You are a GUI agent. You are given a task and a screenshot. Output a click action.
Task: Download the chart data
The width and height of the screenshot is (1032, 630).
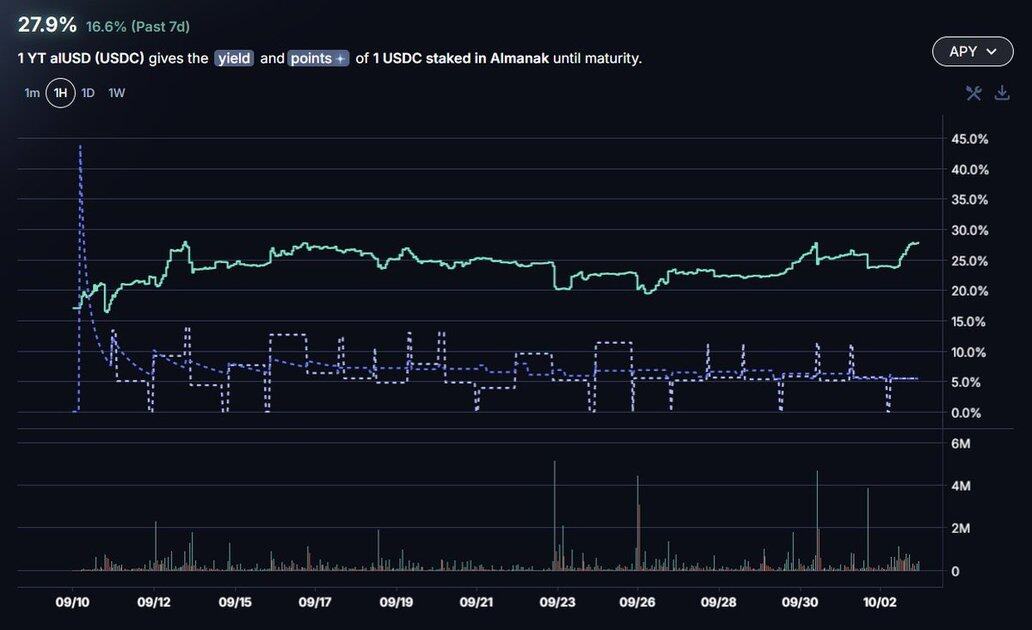pyautogui.click(x=1002, y=93)
